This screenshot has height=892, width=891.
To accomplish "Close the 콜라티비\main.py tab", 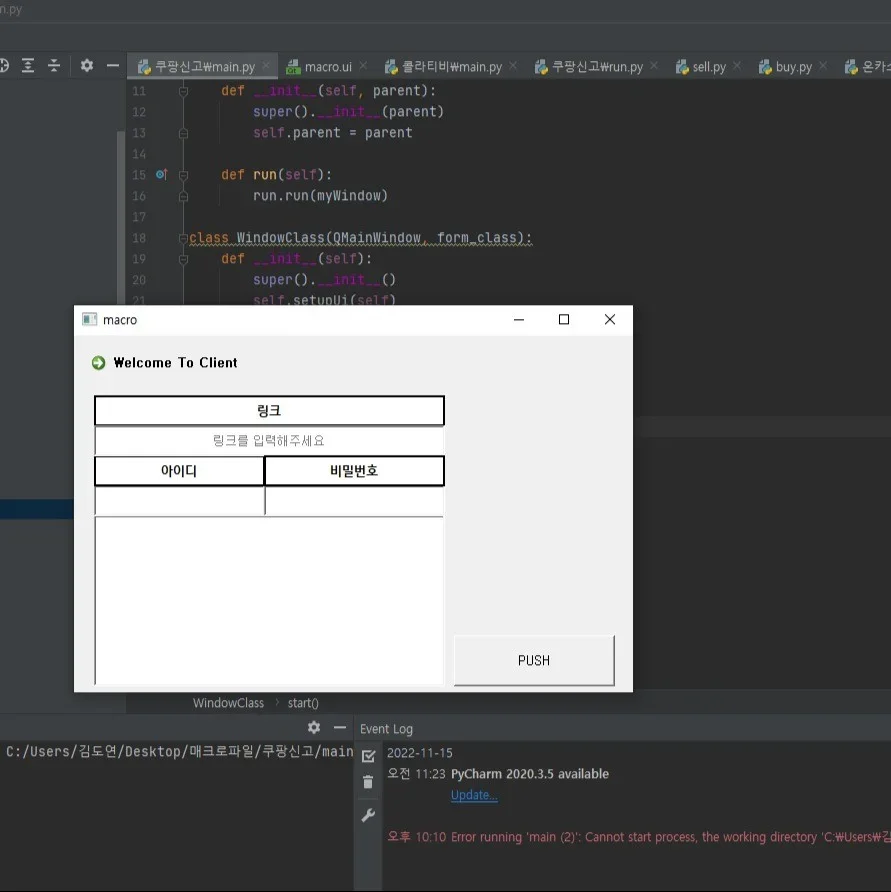I will coord(513,66).
